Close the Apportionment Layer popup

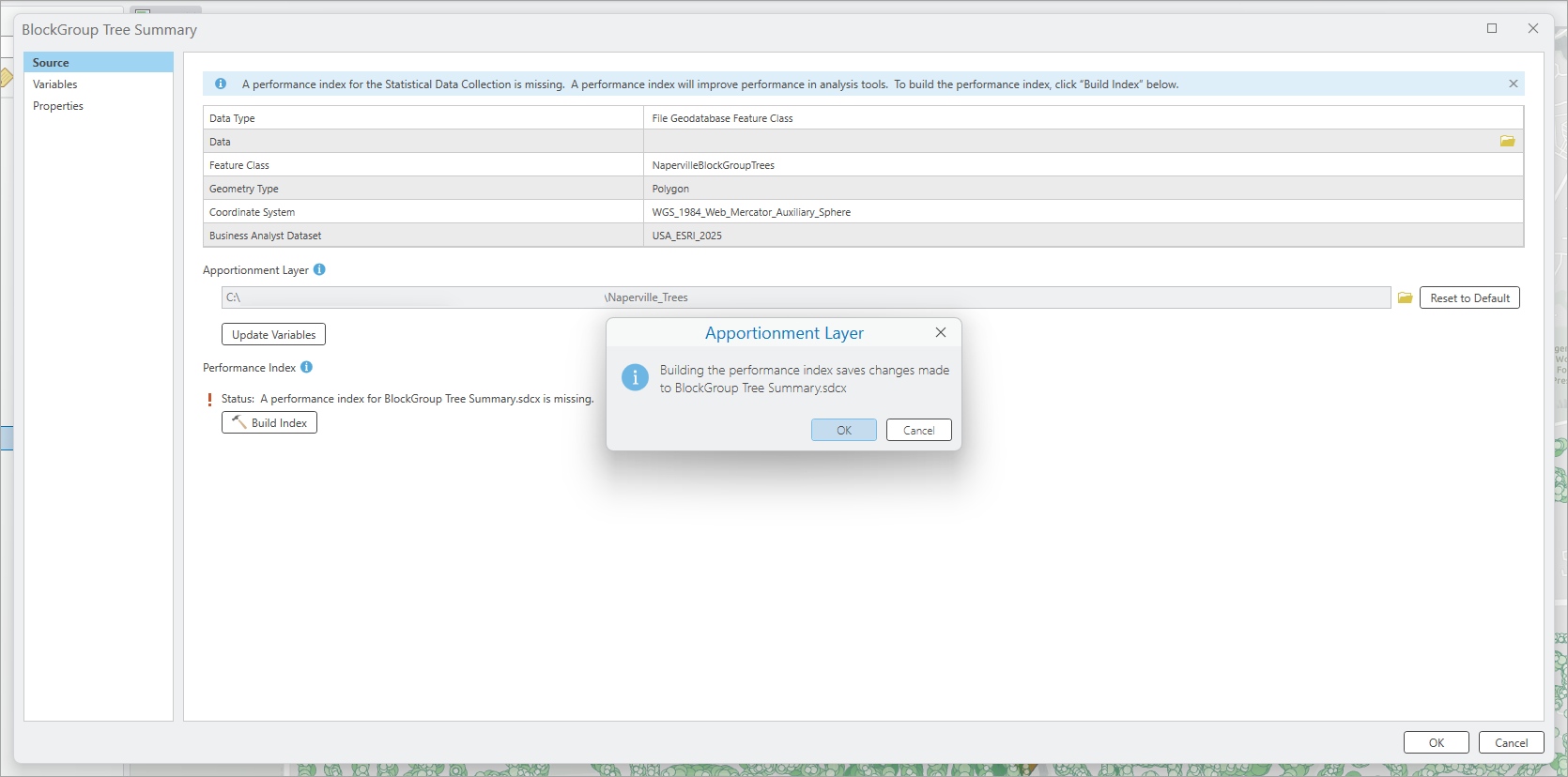(941, 332)
